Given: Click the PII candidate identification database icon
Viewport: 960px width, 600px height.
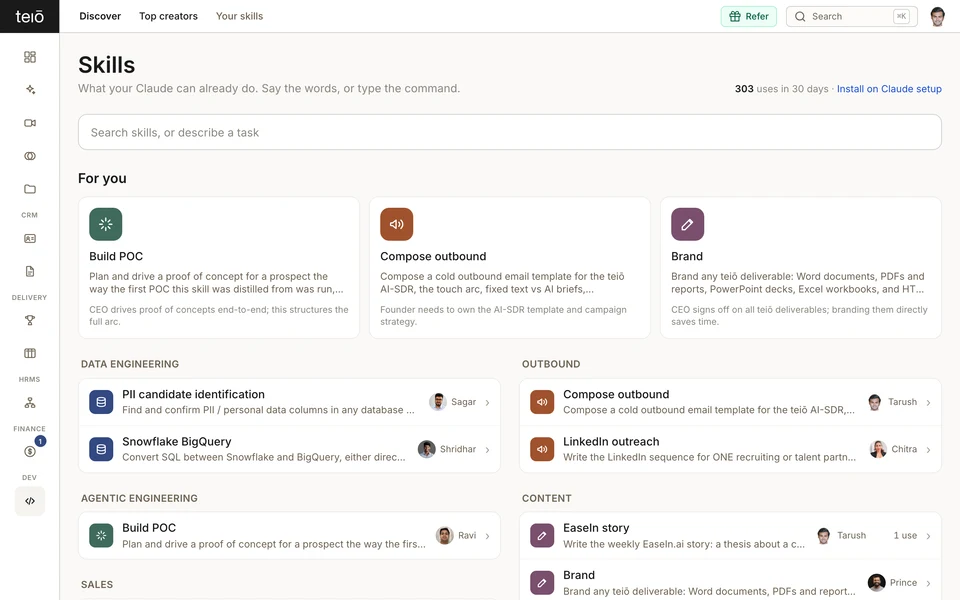Looking at the screenshot, I should click(x=101, y=402).
